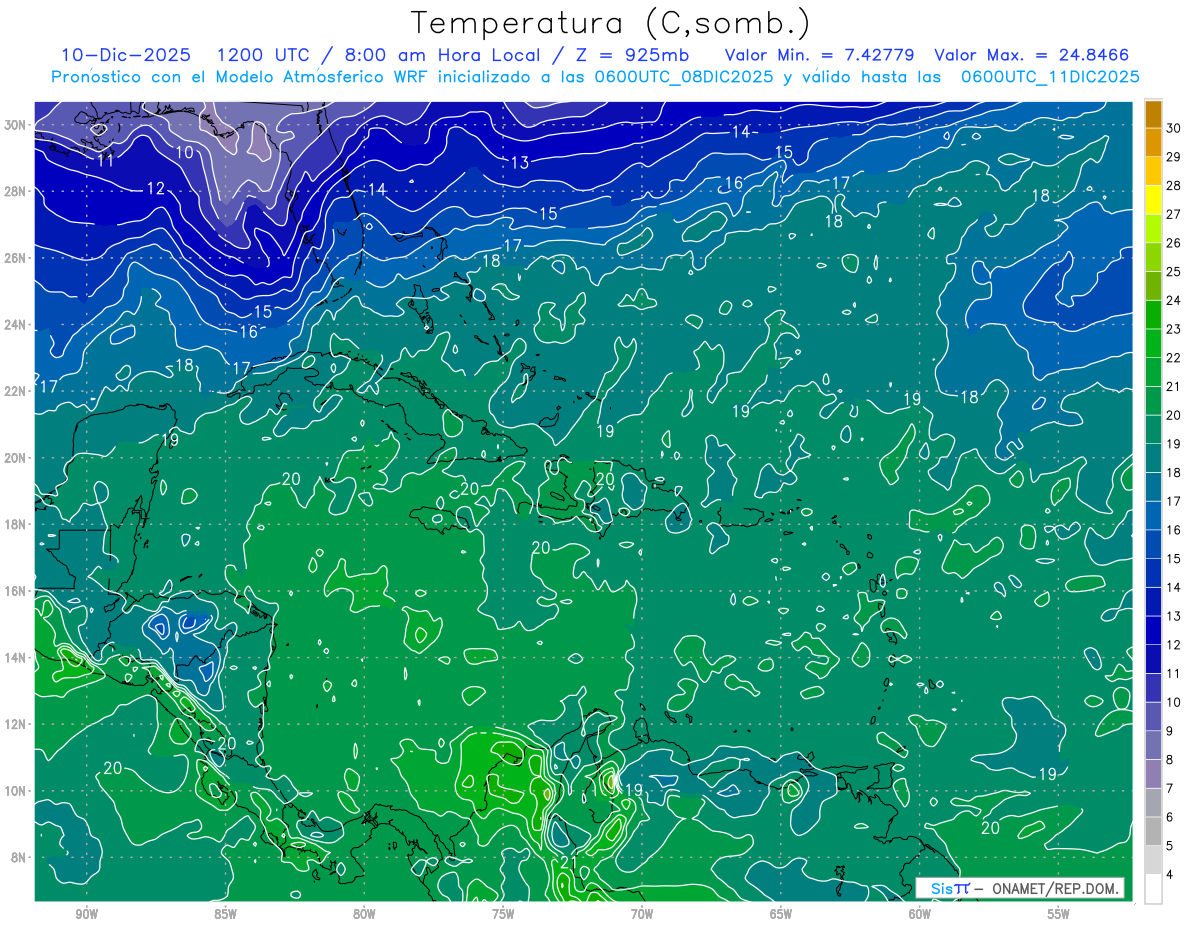
Task: Click colorbar scale value "30"
Action: click(x=1174, y=128)
